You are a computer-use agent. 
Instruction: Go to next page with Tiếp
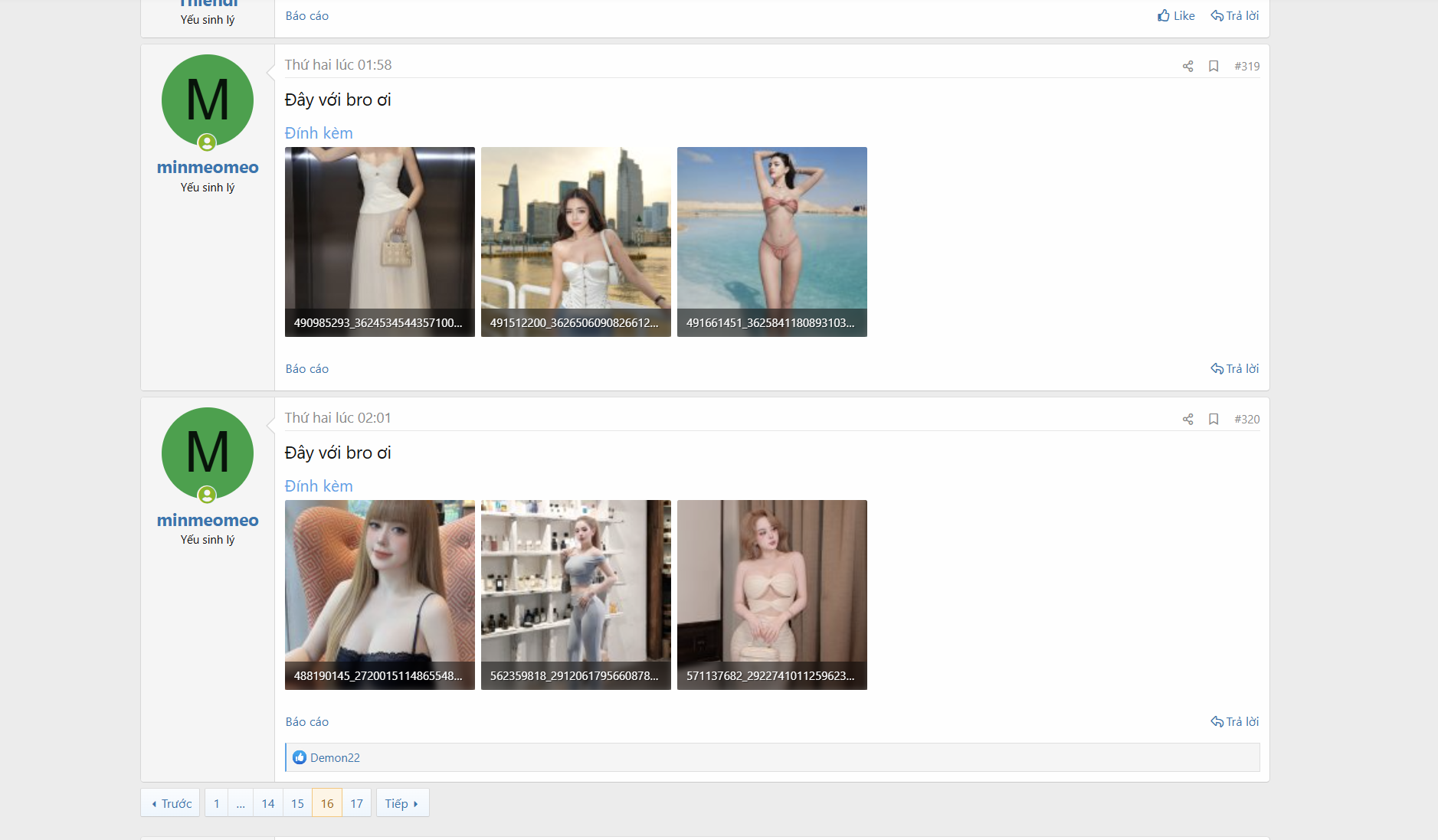402,803
